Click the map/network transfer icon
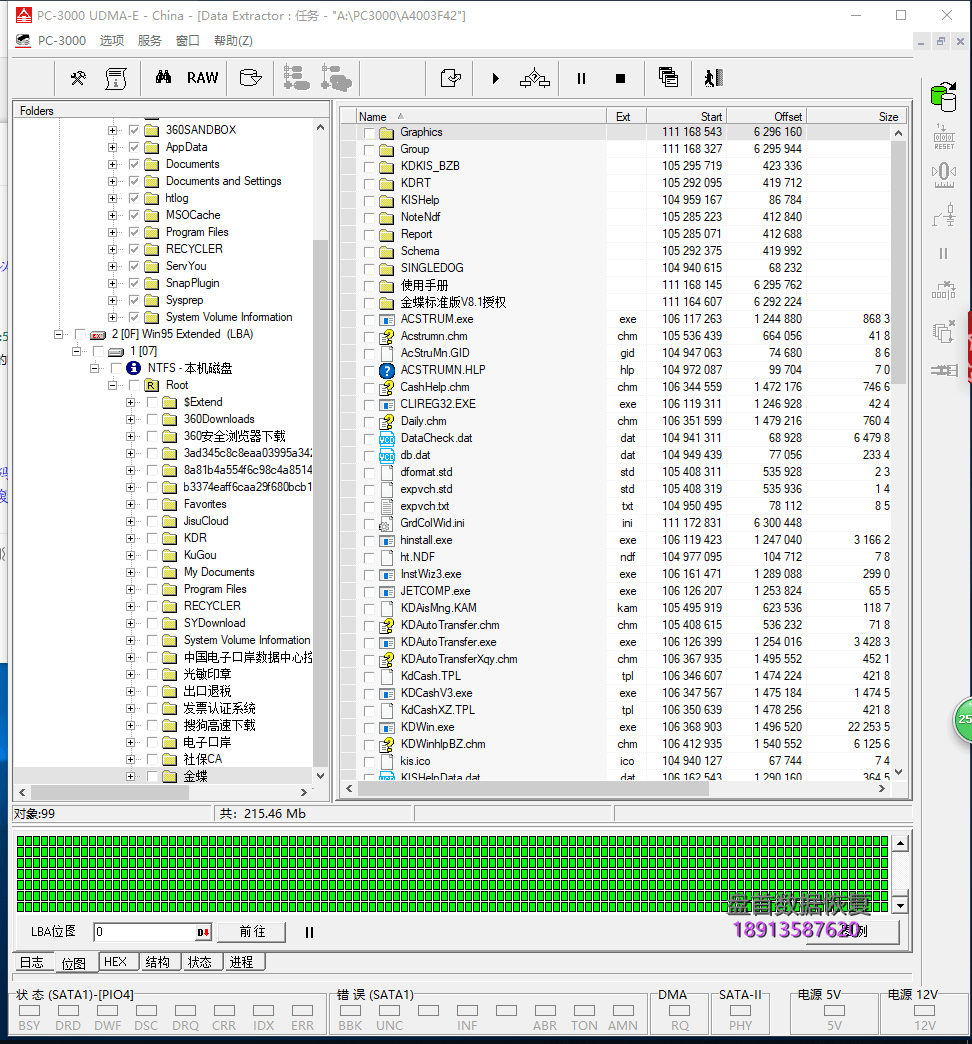Screen dimensions: 972x1044 pos(535,79)
